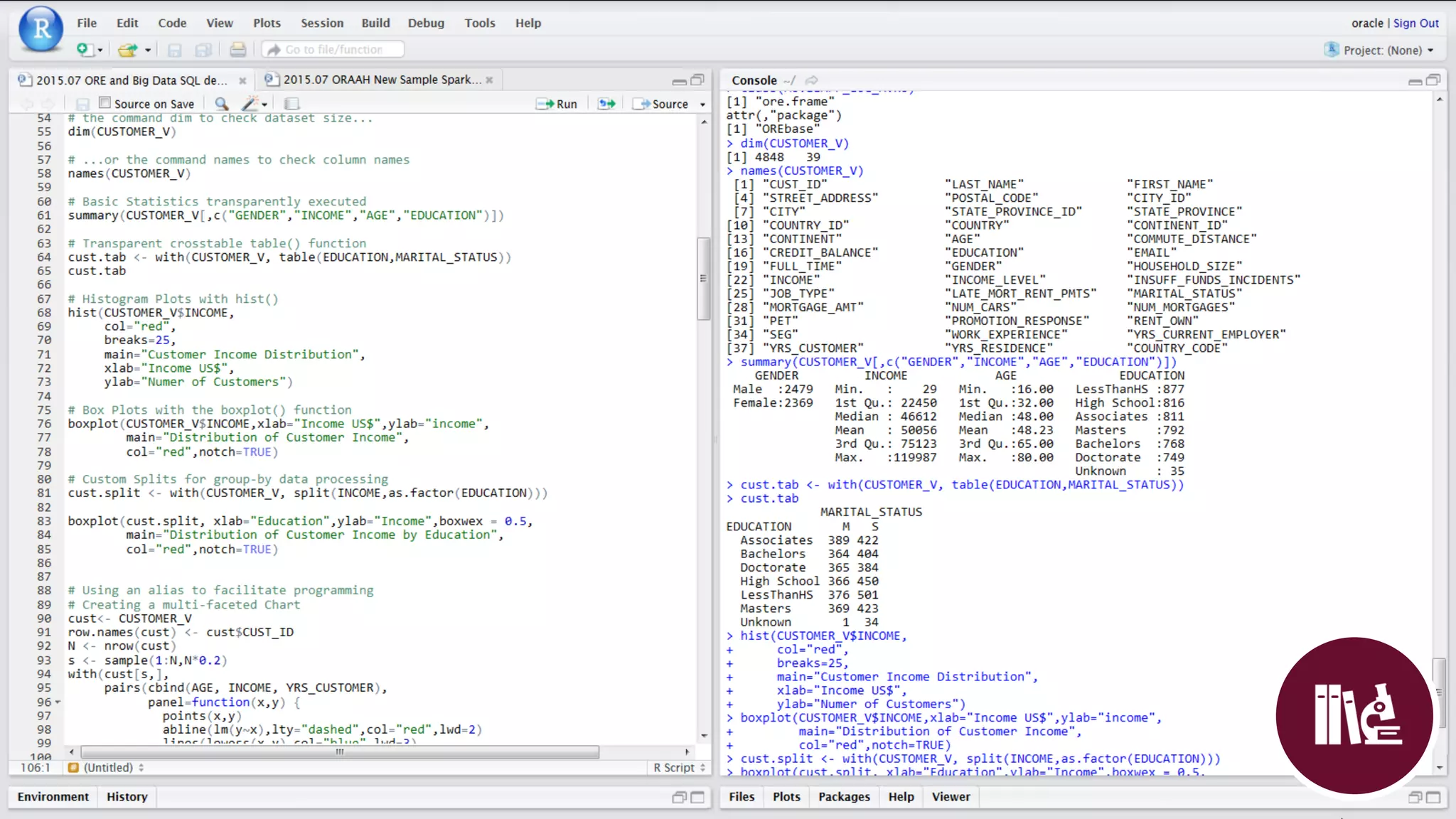
Task: Click the print document icon
Action: click(237, 50)
